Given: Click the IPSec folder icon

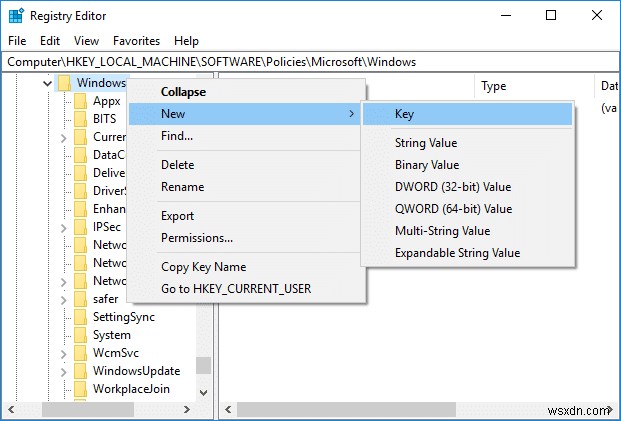Looking at the screenshot, I should (x=80, y=227).
